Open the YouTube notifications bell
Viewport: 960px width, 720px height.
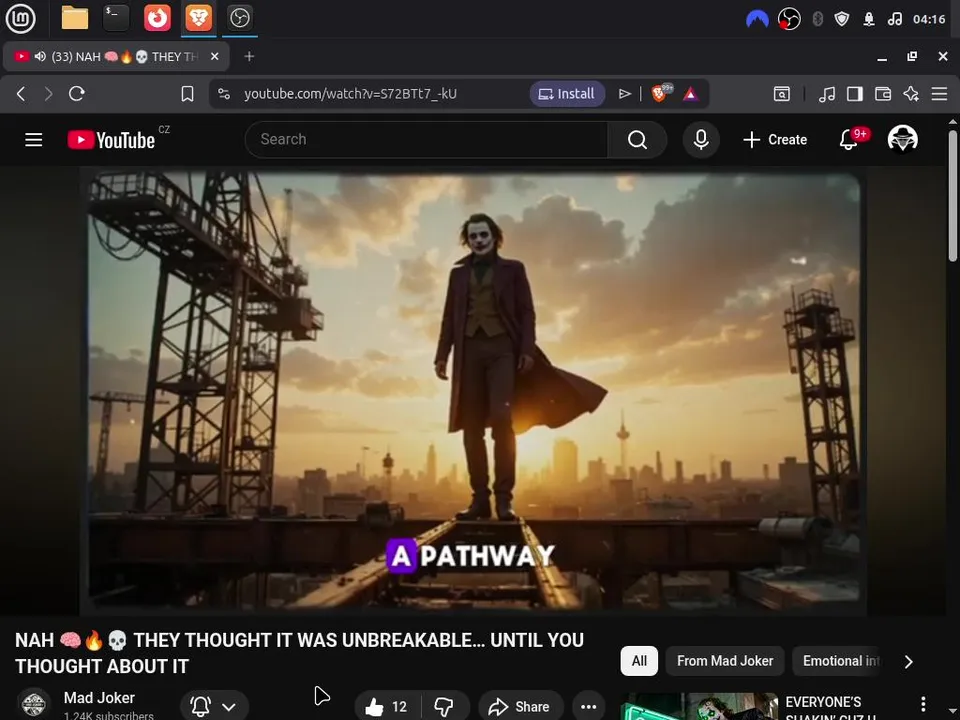(x=849, y=140)
